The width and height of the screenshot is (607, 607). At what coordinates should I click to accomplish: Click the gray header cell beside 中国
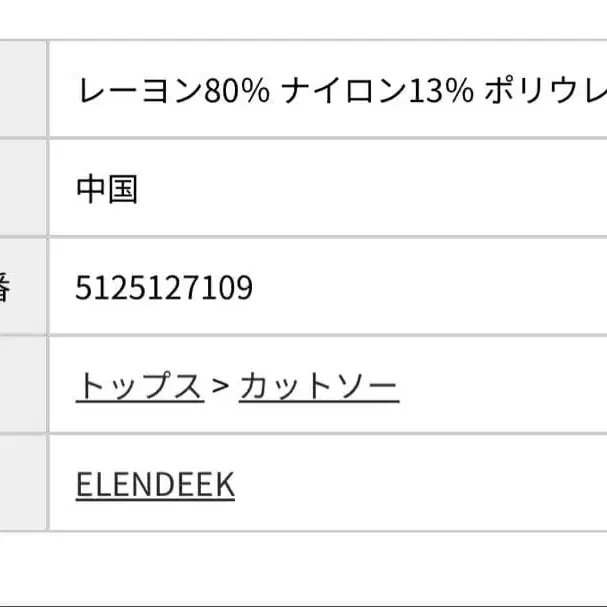tap(22, 190)
